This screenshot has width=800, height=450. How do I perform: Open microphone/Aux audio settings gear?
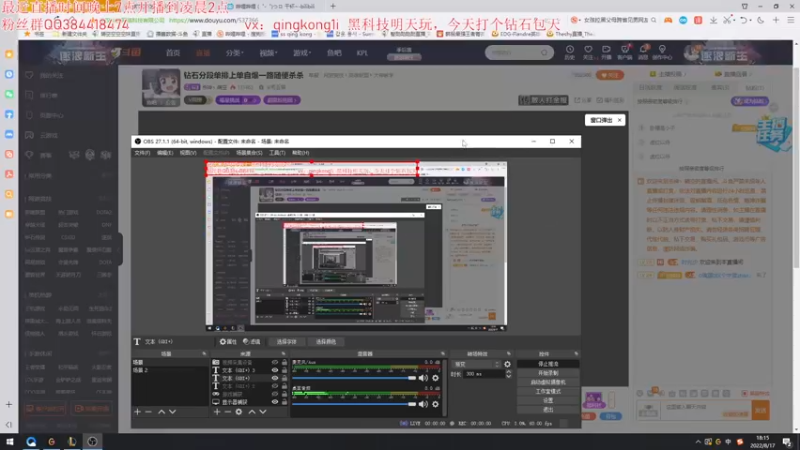(x=435, y=378)
